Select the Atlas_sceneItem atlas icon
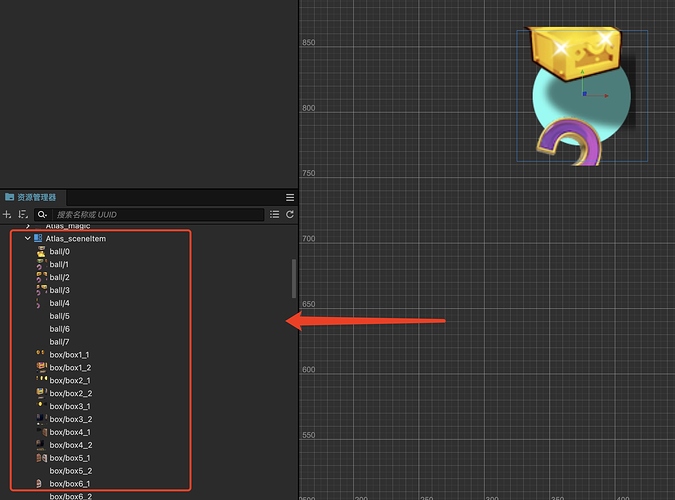 [x=38, y=238]
